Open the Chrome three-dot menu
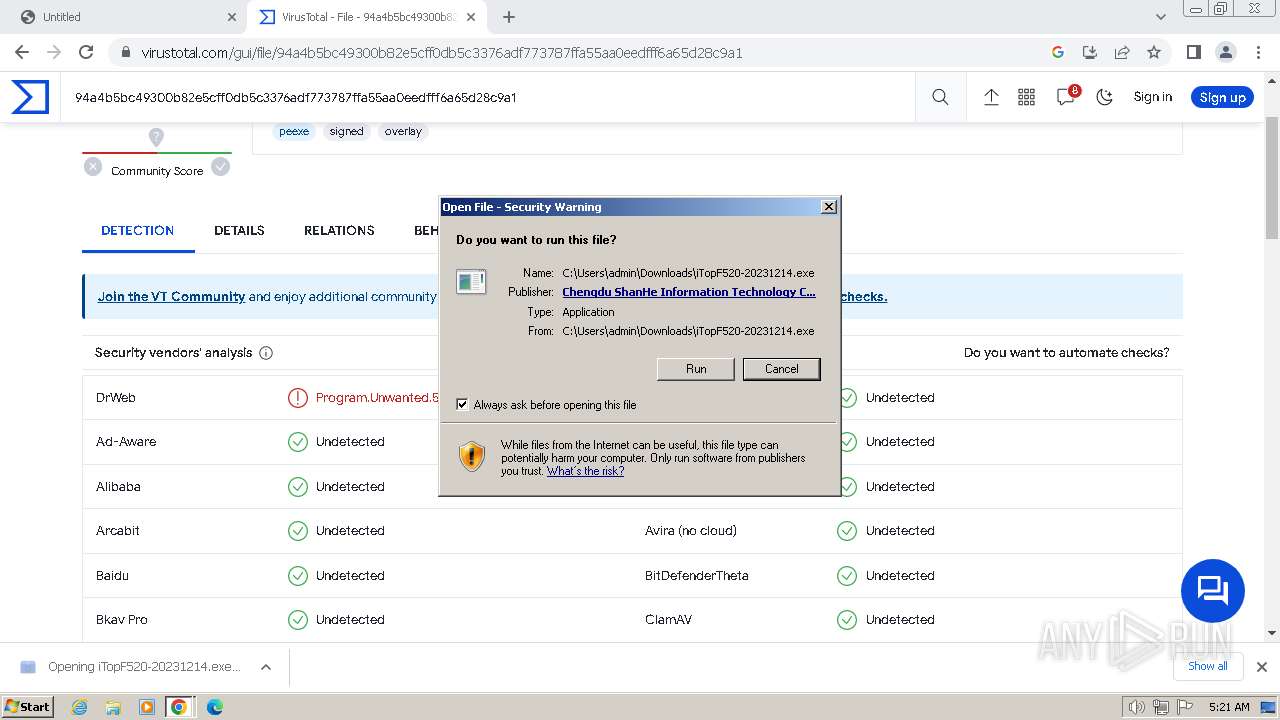 click(x=1257, y=52)
